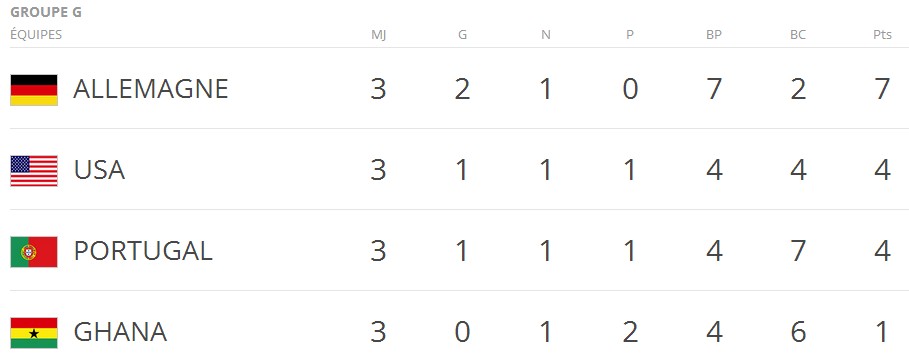909x361 pixels.
Task: Open the ALLEMAGNE team link
Action: (x=150, y=89)
